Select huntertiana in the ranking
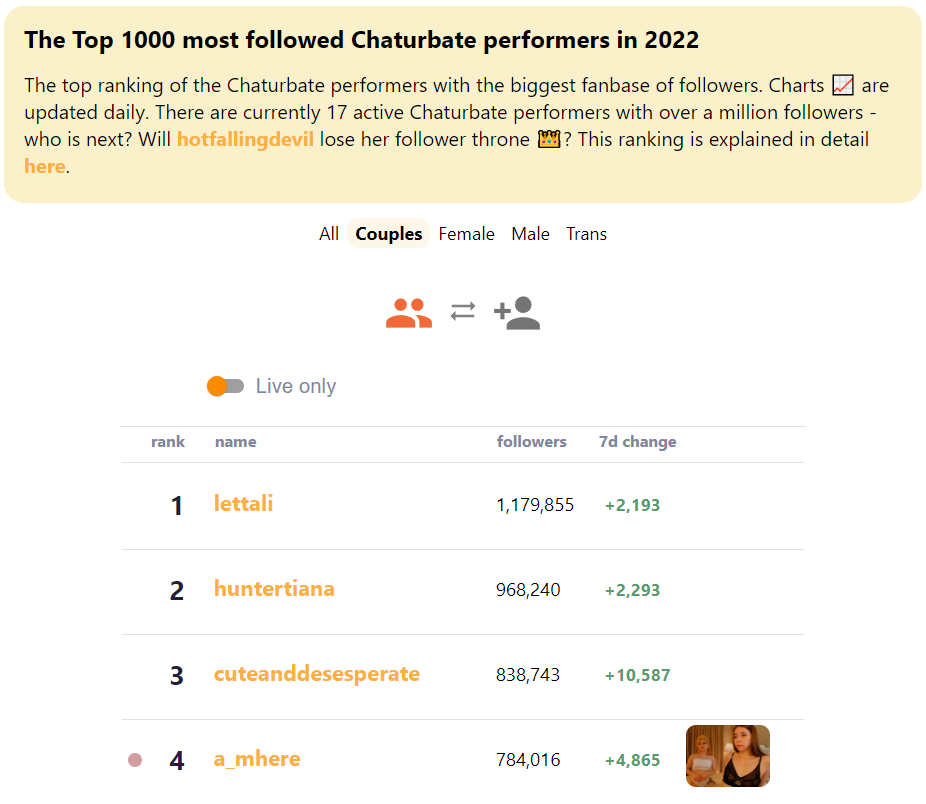This screenshot has height=804, width=926. tap(274, 589)
